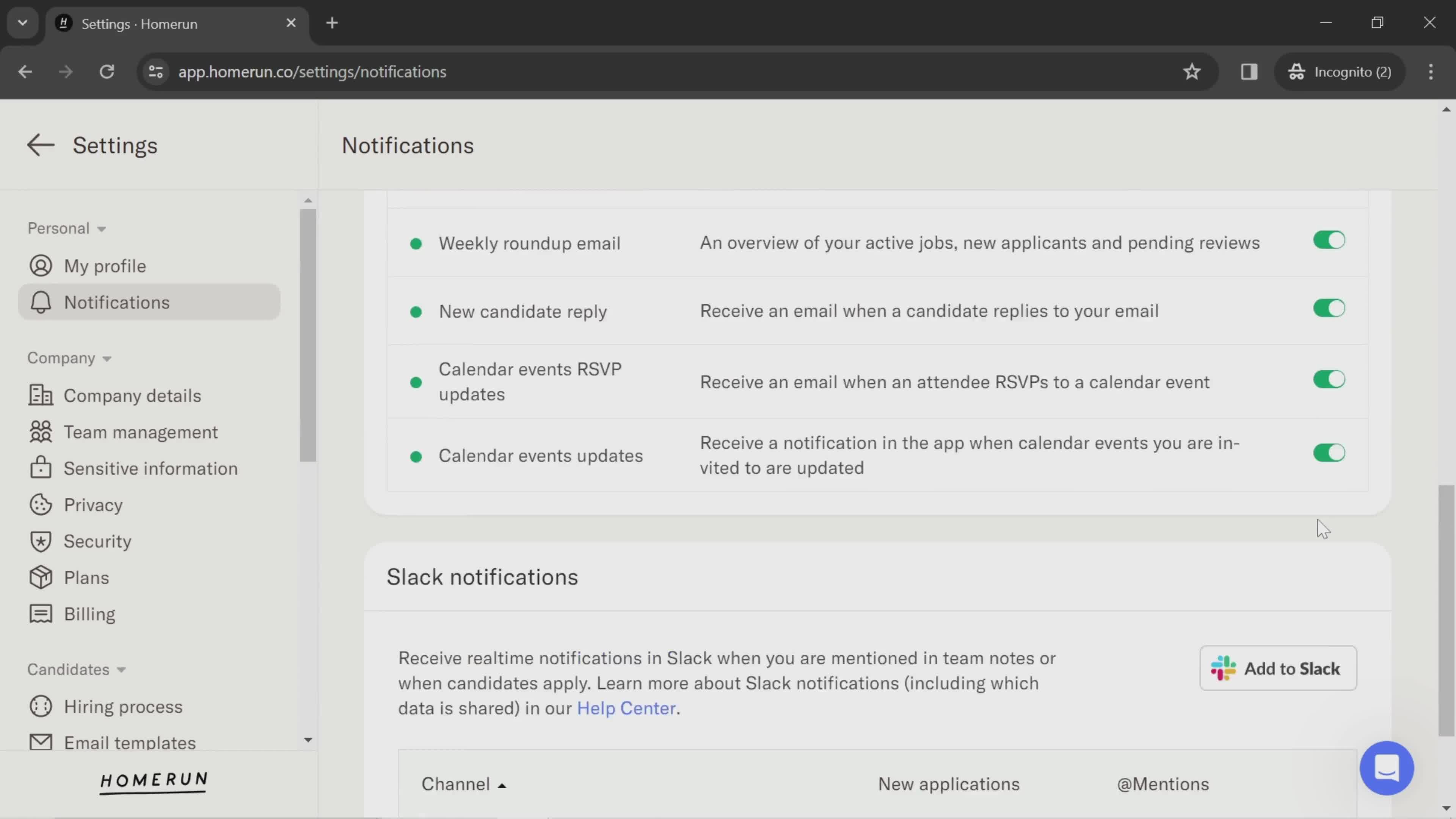The image size is (1456, 819).
Task: Click the address bar URL
Action: (x=312, y=72)
